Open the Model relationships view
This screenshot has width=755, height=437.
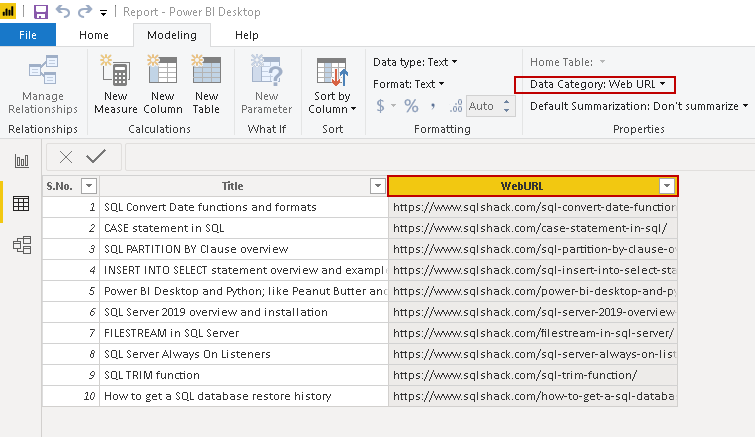pyautogui.click(x=21, y=245)
